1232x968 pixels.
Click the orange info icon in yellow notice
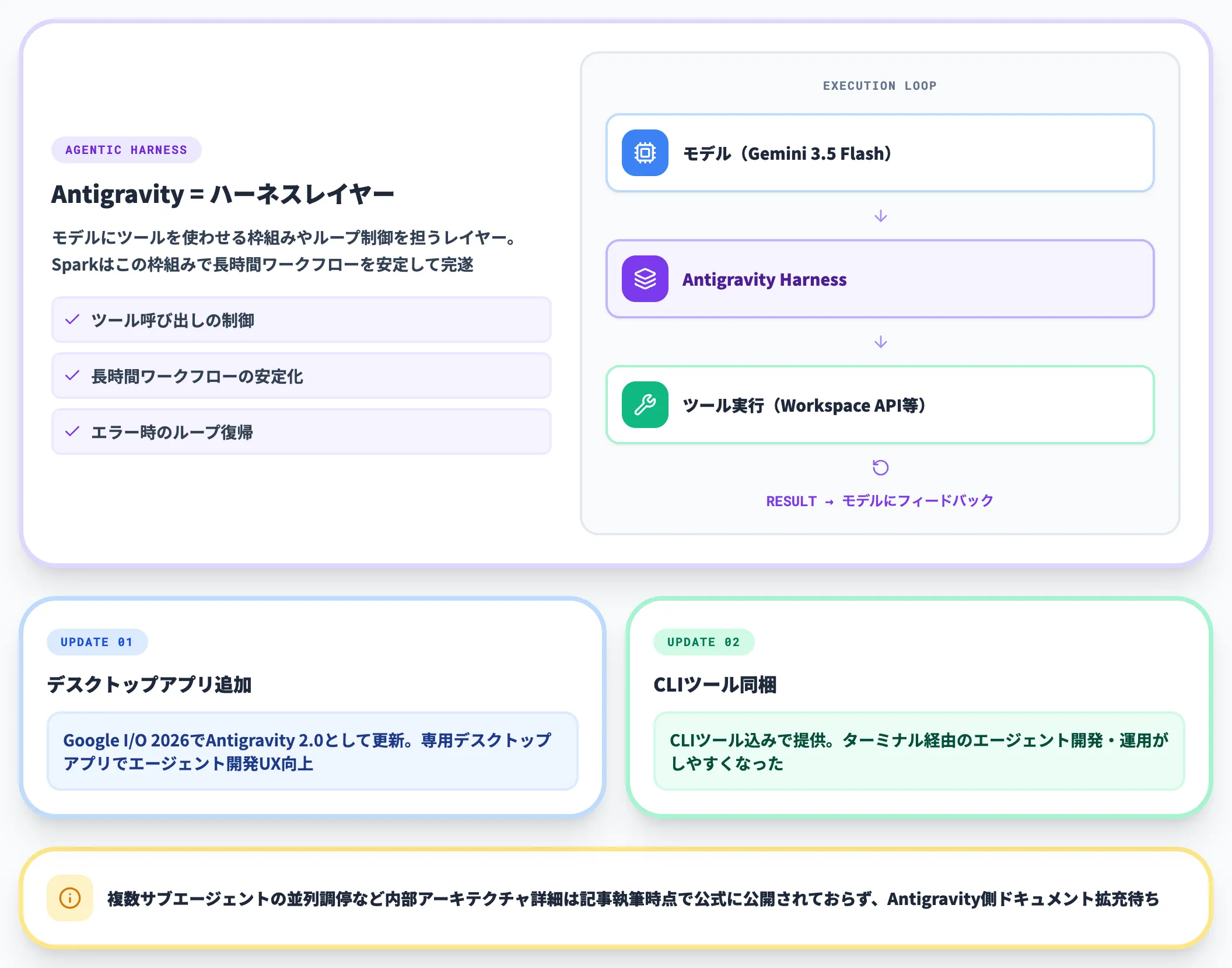point(70,898)
